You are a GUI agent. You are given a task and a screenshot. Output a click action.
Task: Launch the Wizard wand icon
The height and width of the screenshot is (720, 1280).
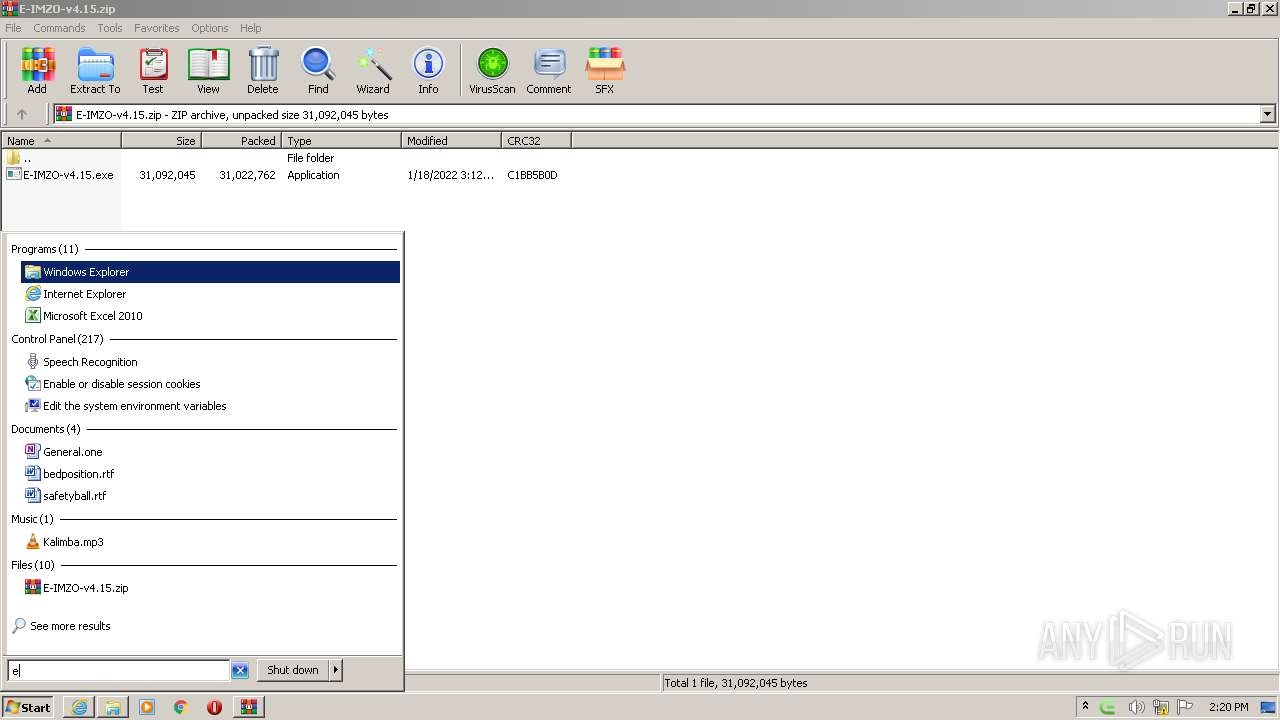373,71
